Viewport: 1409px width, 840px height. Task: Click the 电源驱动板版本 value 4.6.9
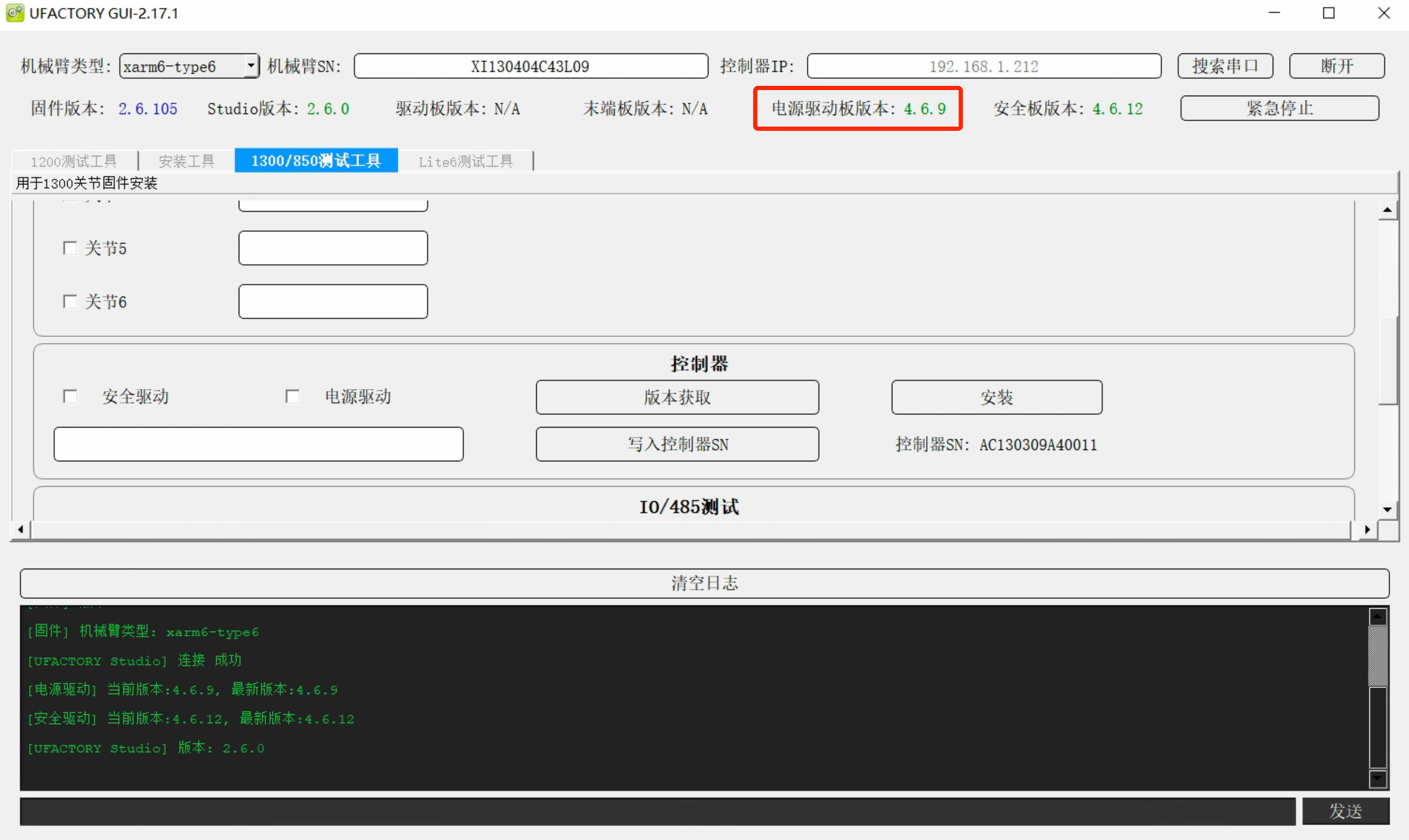click(x=925, y=109)
